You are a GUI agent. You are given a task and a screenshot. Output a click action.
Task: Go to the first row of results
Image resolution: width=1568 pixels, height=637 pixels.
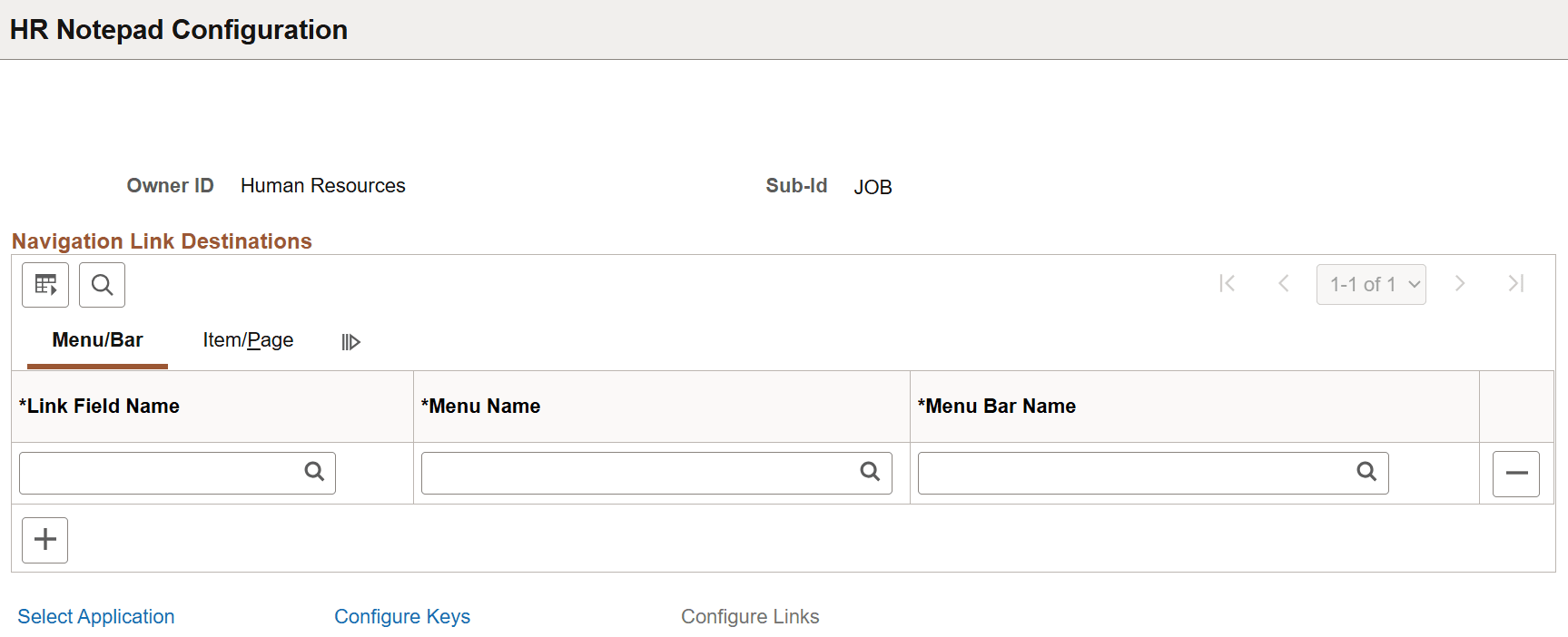(x=1228, y=284)
